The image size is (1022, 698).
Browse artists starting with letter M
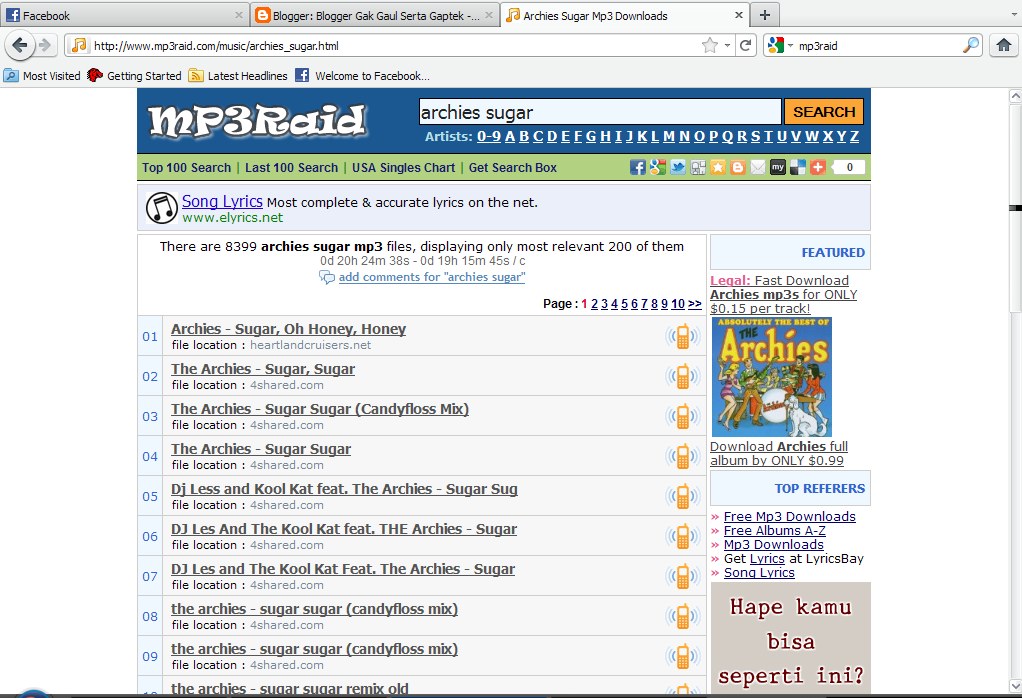point(669,136)
